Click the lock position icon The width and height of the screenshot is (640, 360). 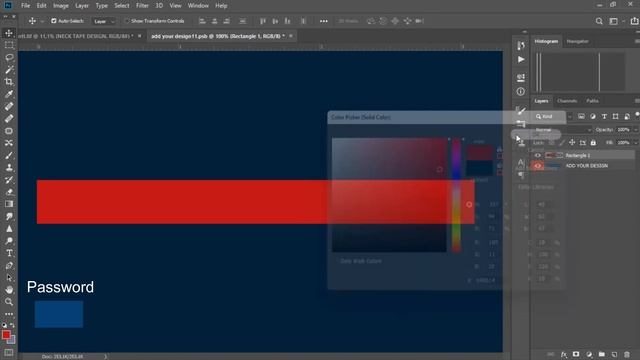click(x=572, y=142)
